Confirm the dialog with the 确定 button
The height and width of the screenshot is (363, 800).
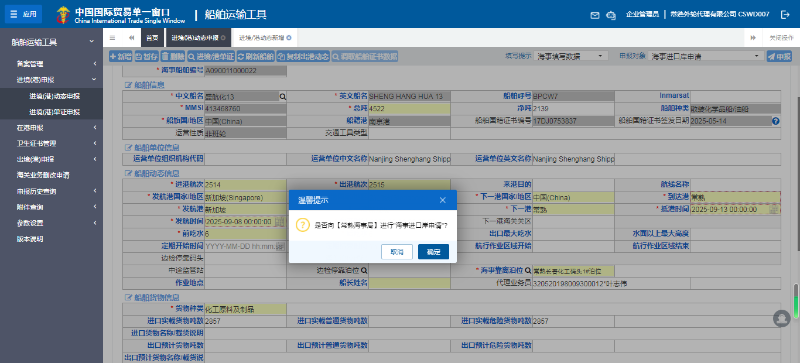[433, 252]
